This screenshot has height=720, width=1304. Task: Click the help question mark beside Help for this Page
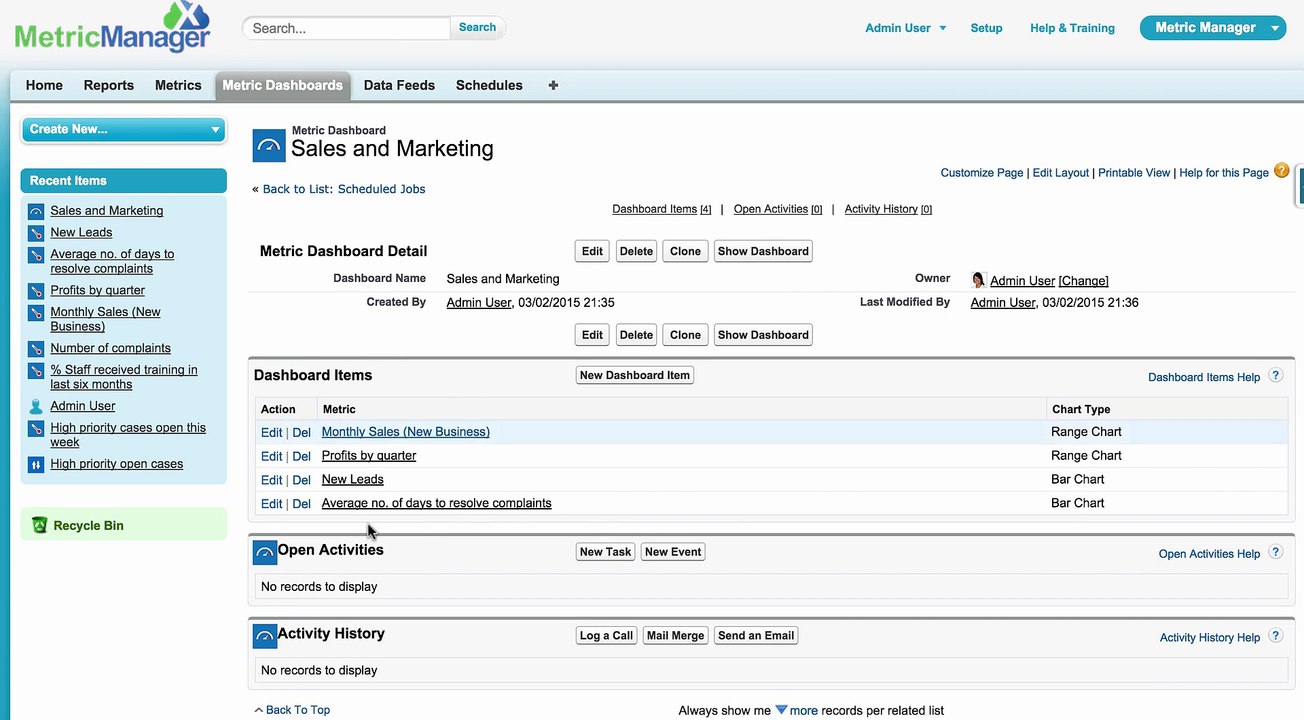point(1281,171)
